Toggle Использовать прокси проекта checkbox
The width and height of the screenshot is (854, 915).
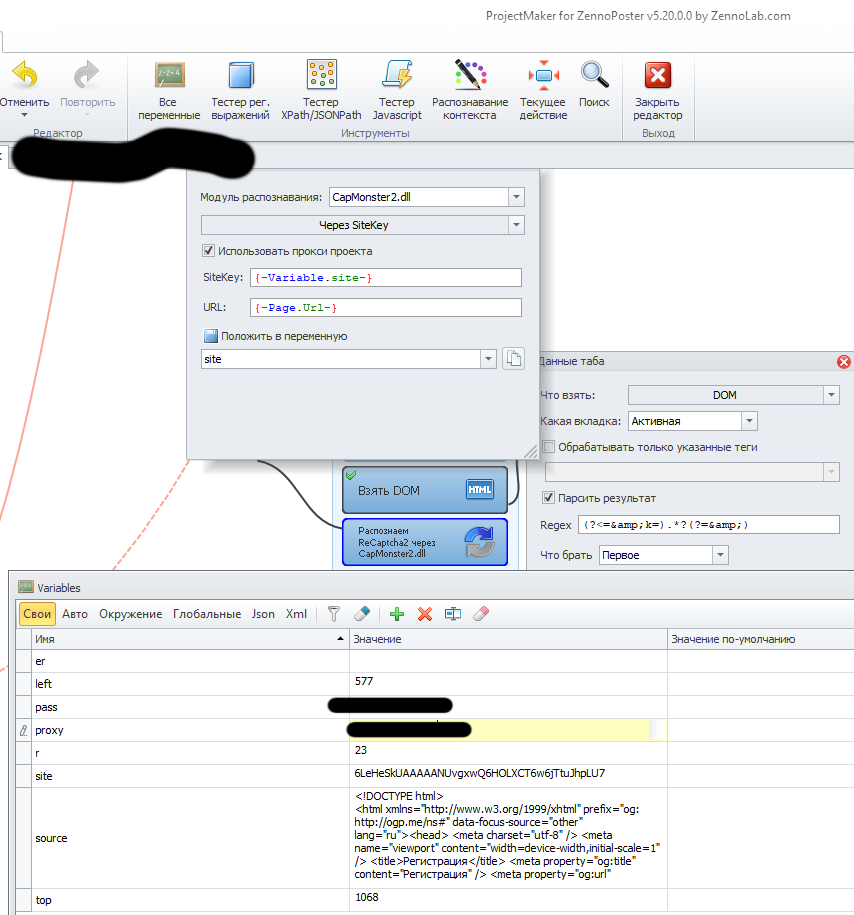[209, 251]
